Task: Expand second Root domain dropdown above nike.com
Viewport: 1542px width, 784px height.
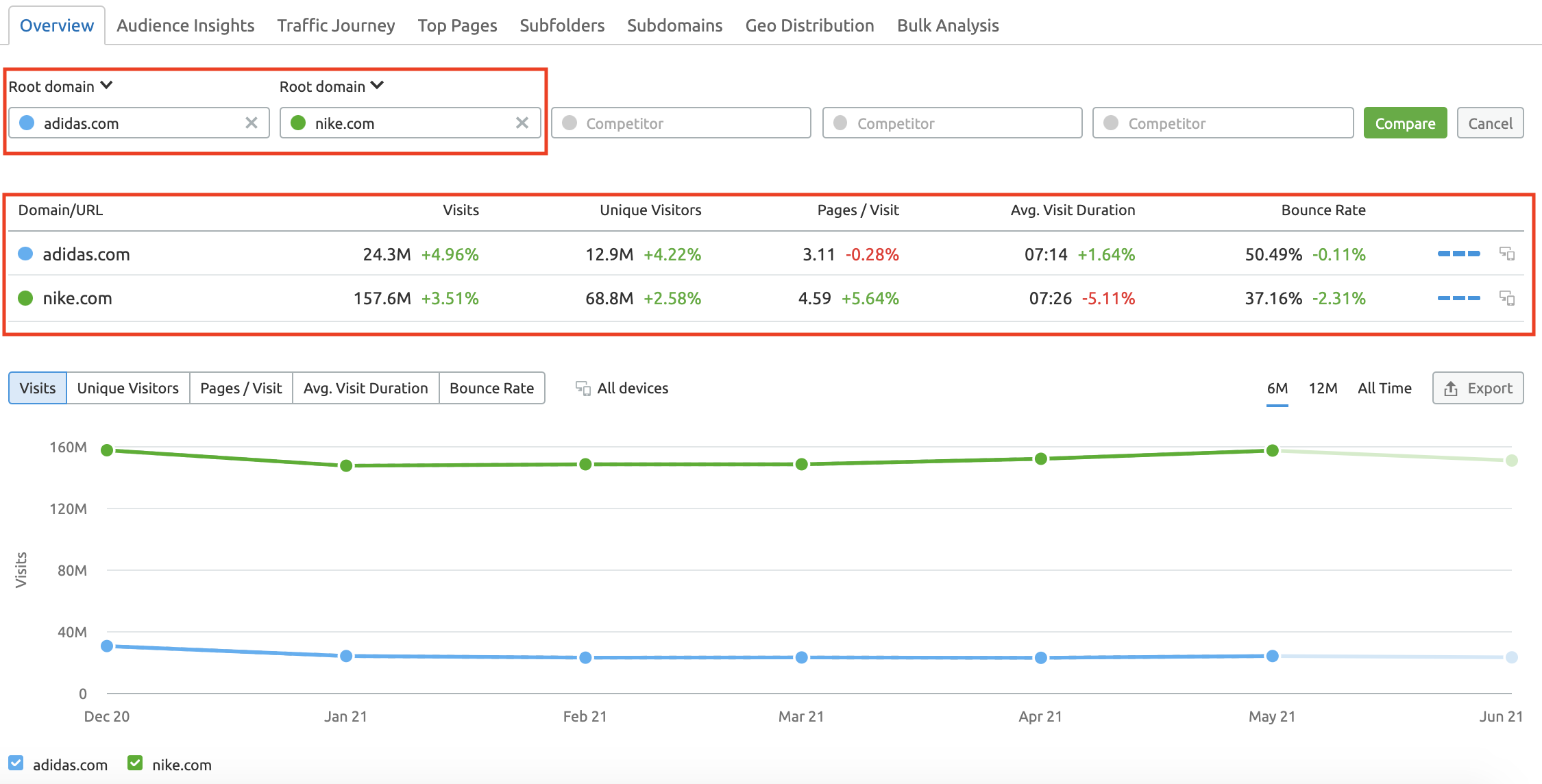Action: click(x=332, y=86)
